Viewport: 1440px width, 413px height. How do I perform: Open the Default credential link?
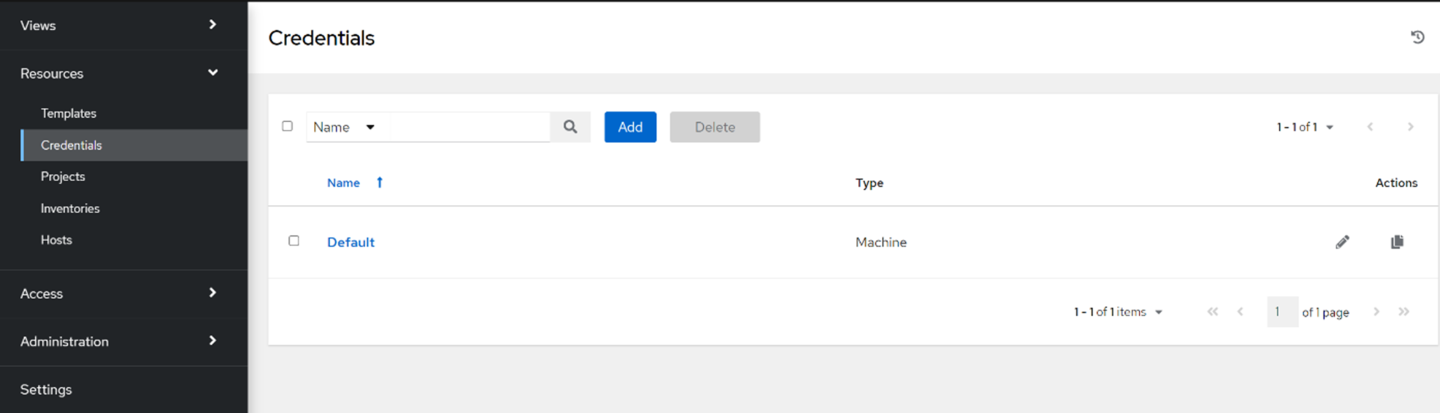tap(350, 242)
